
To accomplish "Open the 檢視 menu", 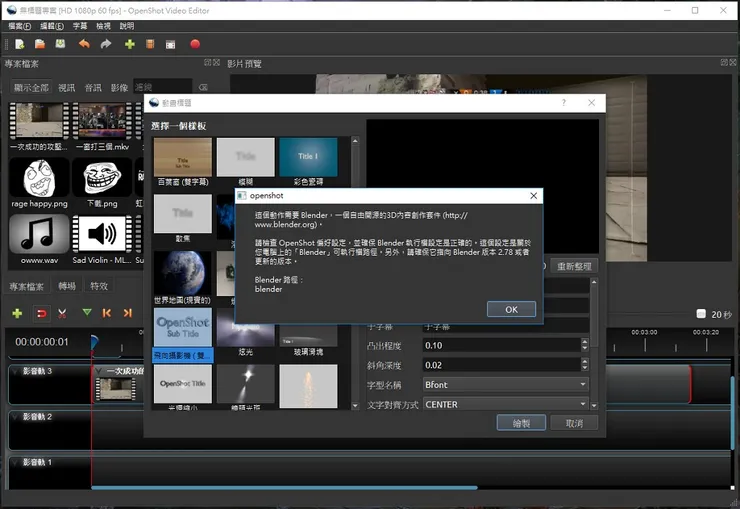I will coord(103,26).
